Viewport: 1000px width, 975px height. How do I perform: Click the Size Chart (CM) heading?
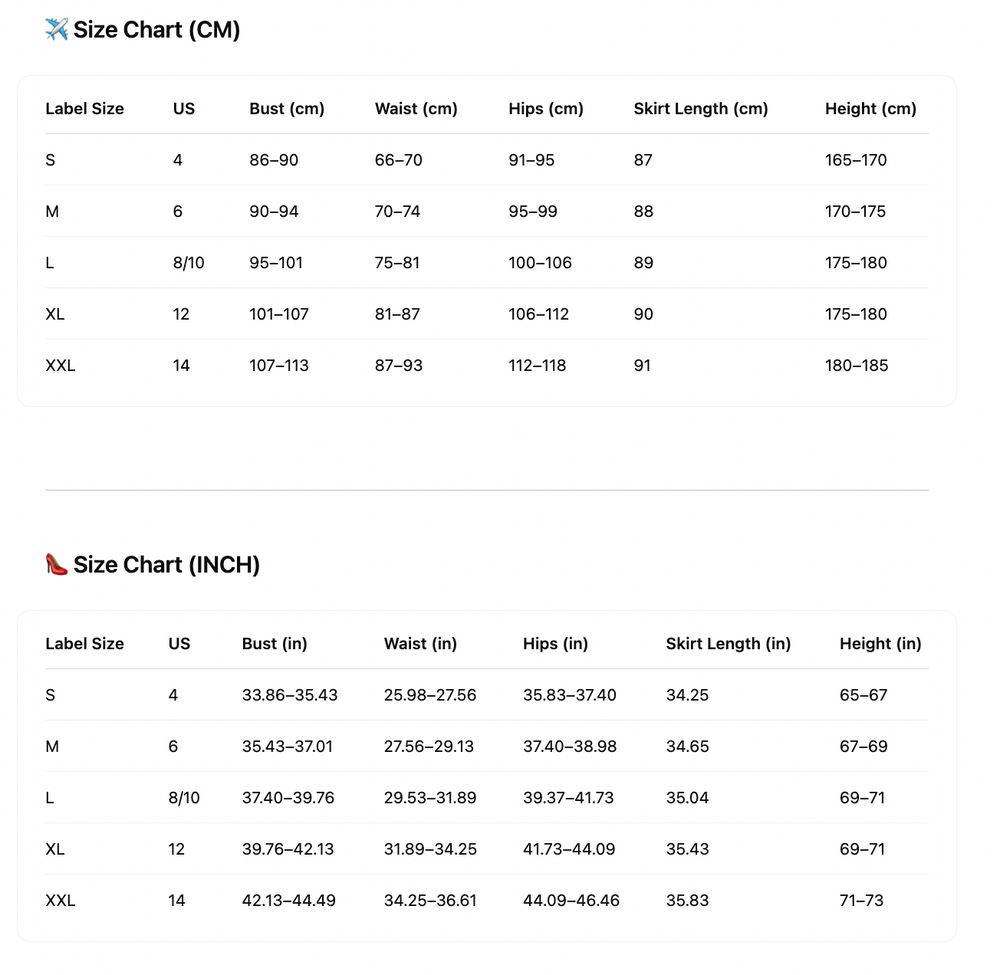(x=156, y=30)
